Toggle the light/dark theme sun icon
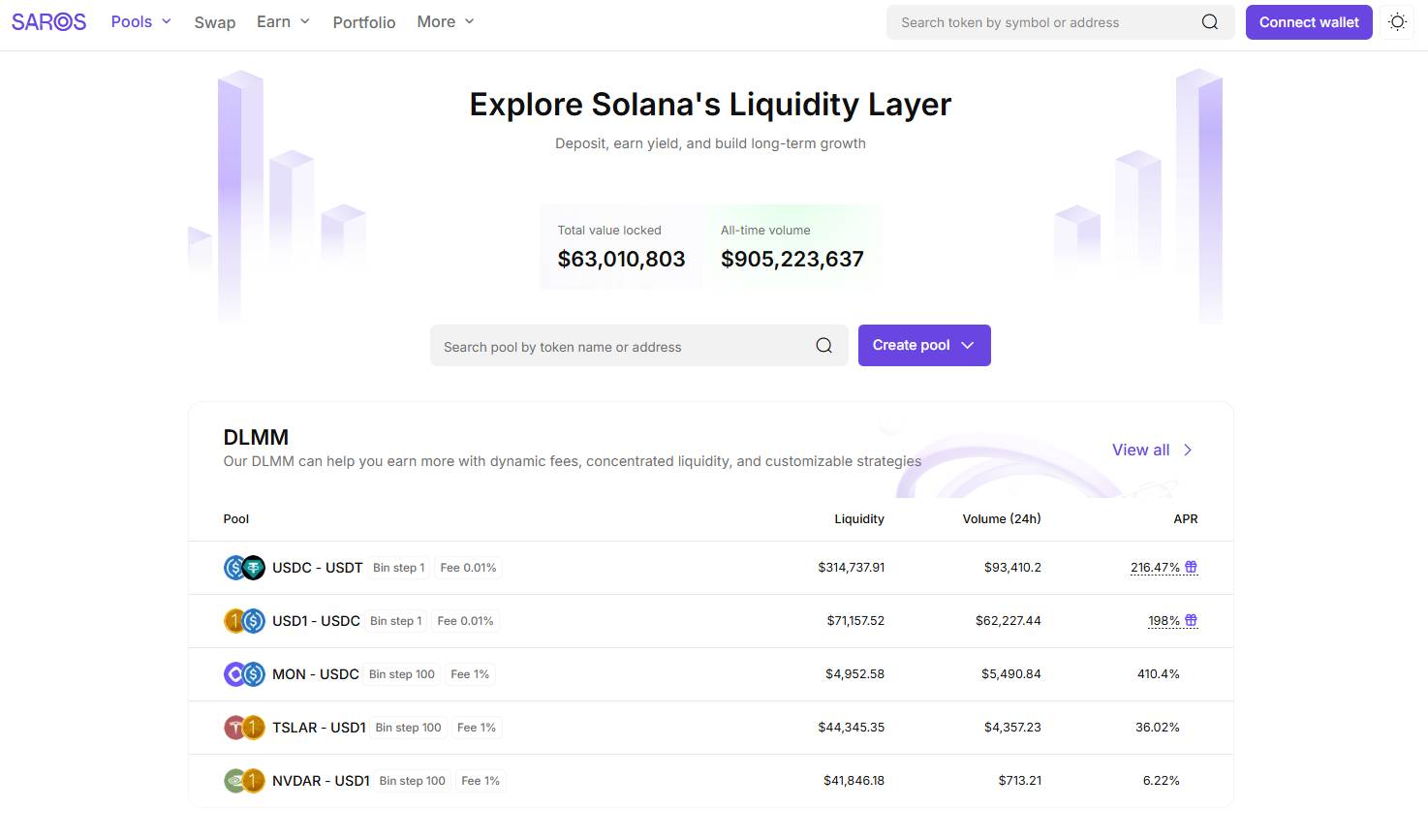The width and height of the screenshot is (1428, 840). tap(1397, 22)
